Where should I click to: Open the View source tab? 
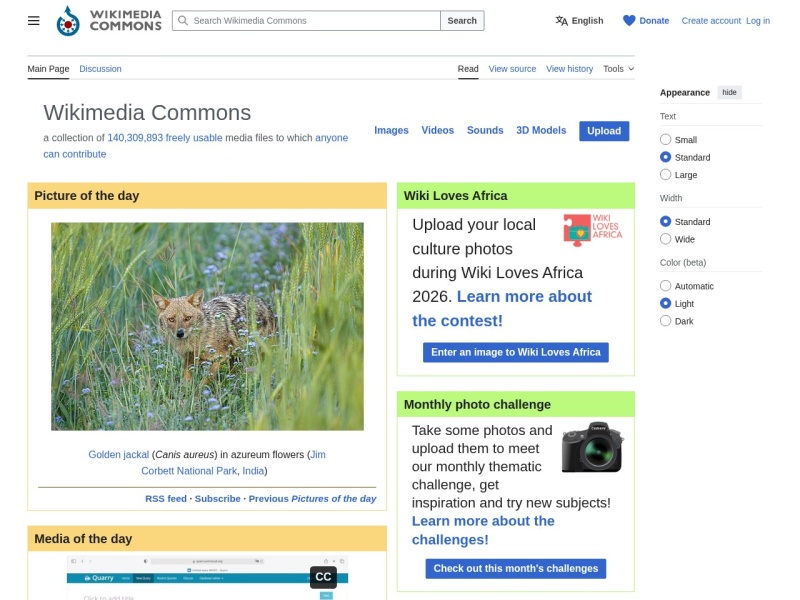click(x=512, y=69)
